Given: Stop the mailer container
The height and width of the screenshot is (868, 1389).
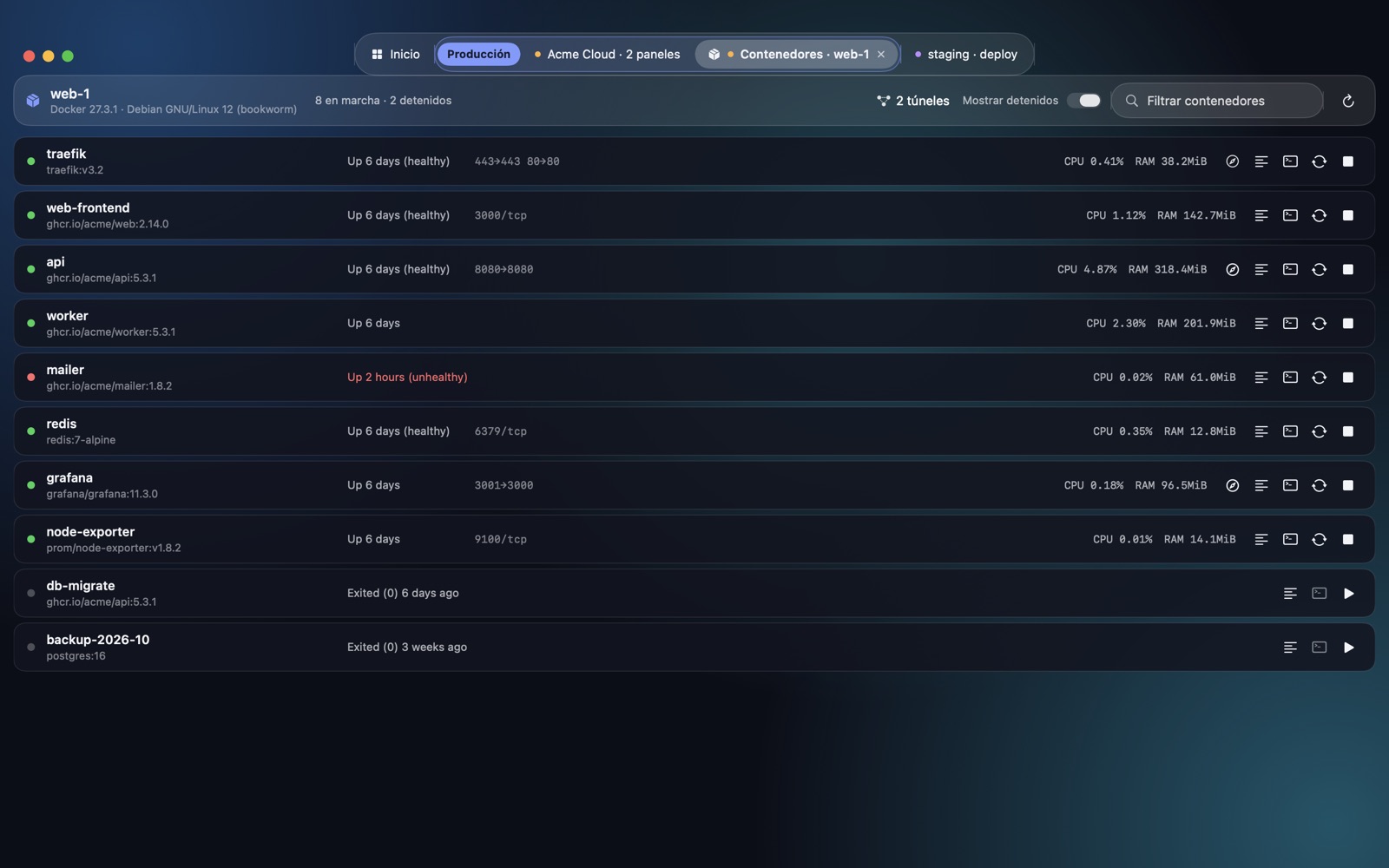Looking at the screenshot, I should click(x=1348, y=378).
